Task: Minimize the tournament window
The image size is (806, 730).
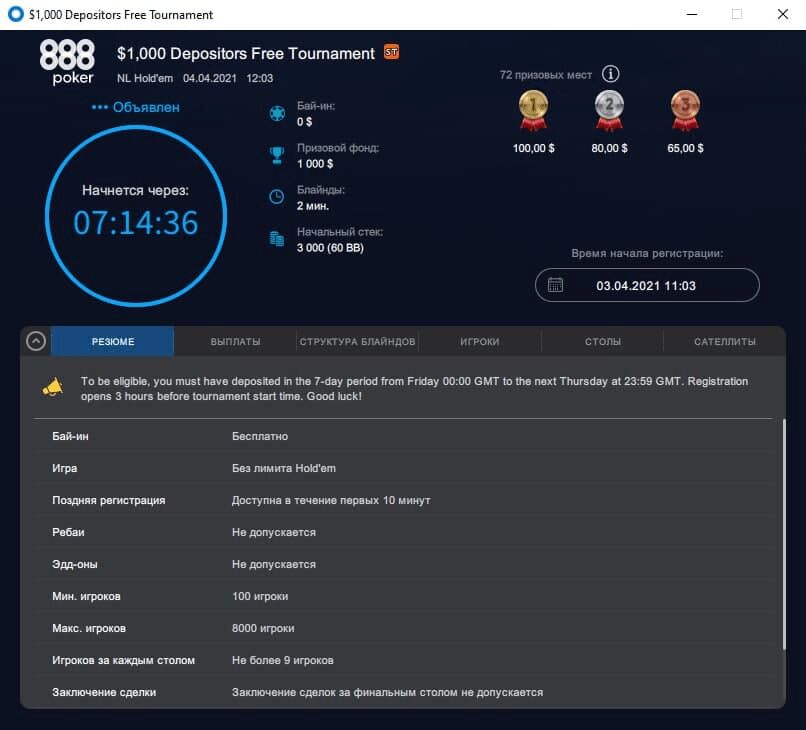Action: (x=692, y=14)
